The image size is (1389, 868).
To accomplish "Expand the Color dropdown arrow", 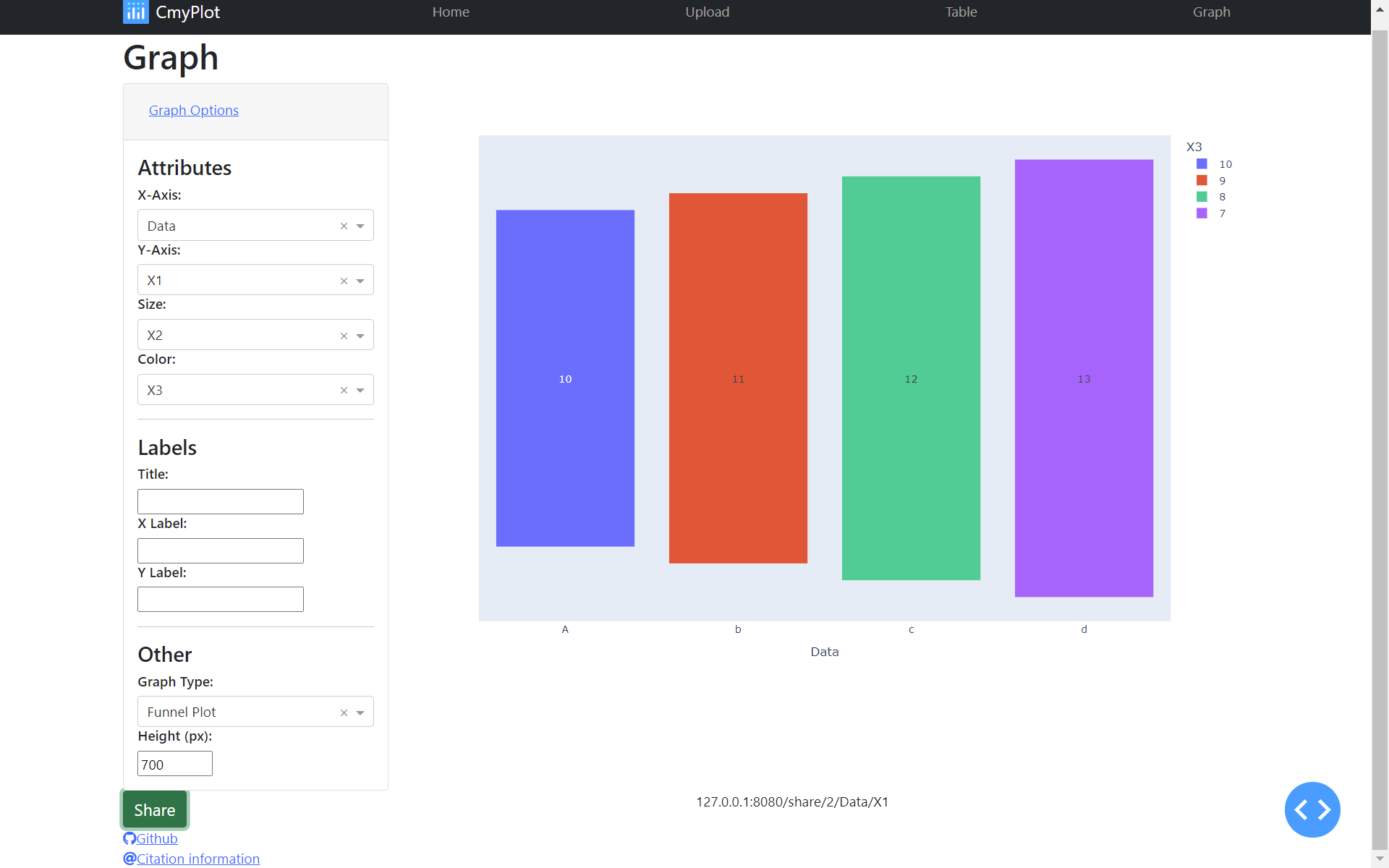I will tap(360, 391).
